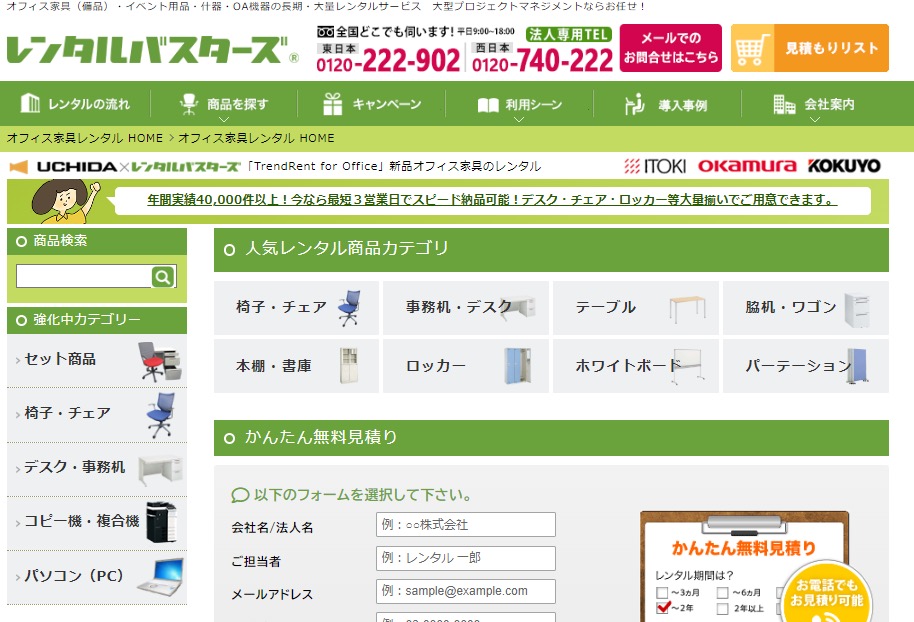Open コピー機・複合機 sidebar category
The height and width of the screenshot is (622, 914).
pos(97,522)
